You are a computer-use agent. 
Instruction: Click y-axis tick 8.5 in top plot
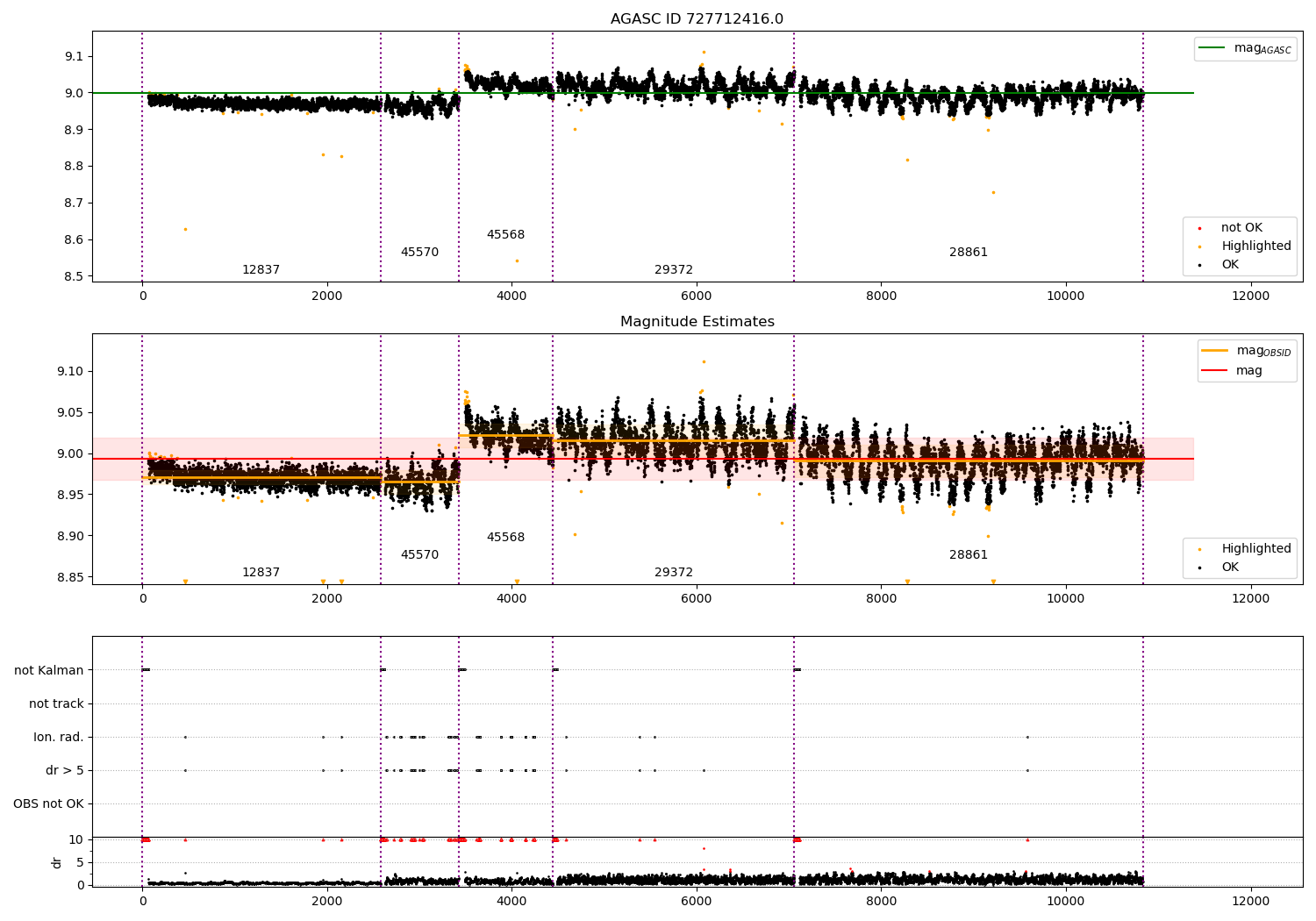pyautogui.click(x=75, y=276)
